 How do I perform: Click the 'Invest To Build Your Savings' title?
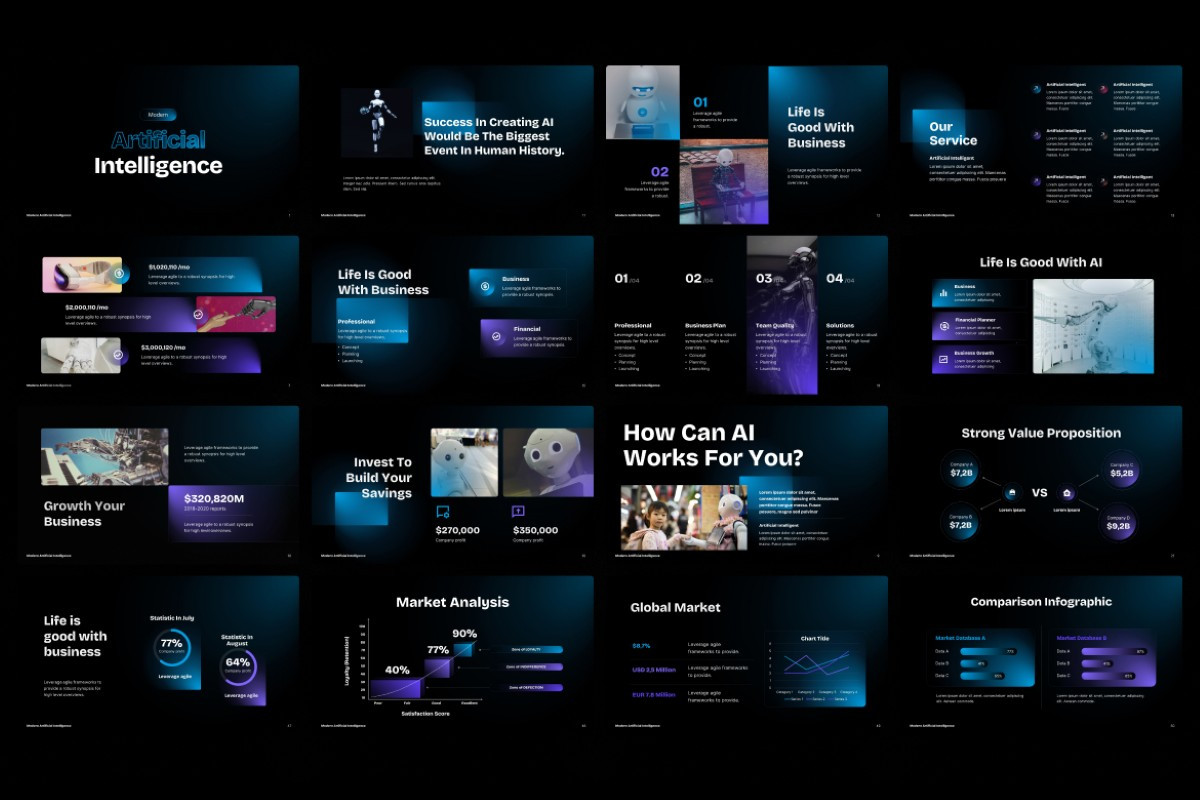tap(379, 478)
